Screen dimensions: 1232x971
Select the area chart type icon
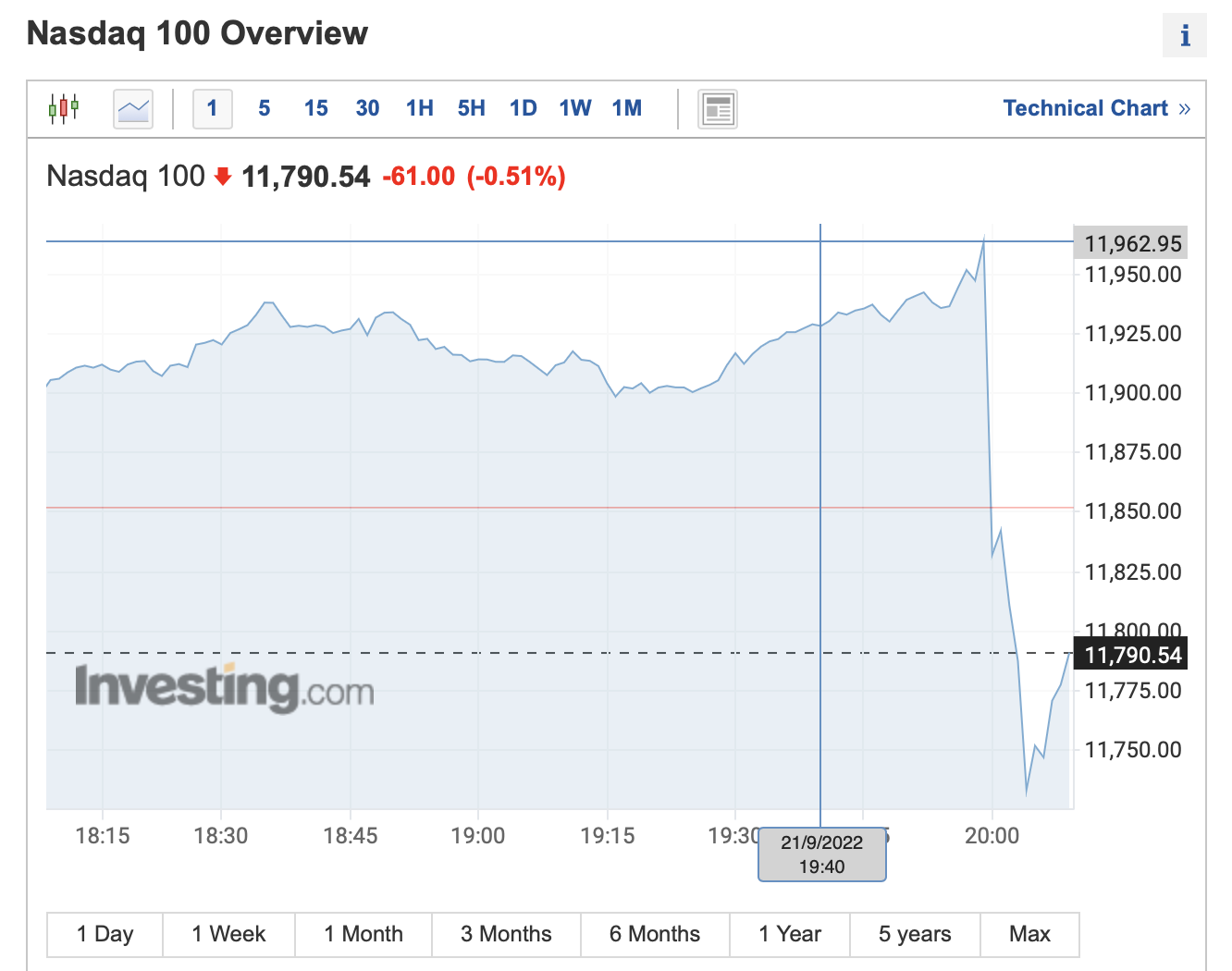click(x=133, y=109)
